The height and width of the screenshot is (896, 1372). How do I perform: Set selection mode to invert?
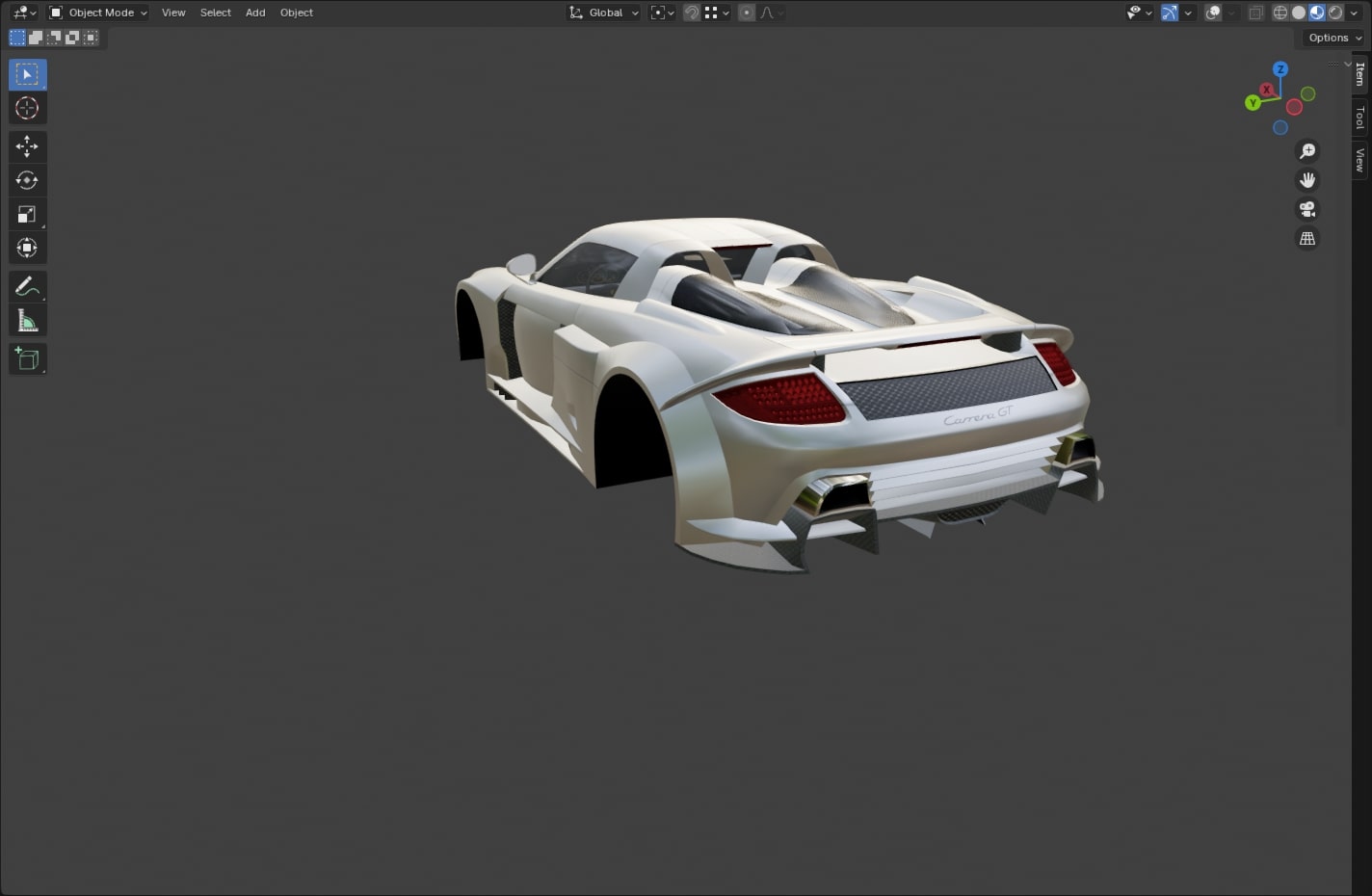click(x=72, y=38)
